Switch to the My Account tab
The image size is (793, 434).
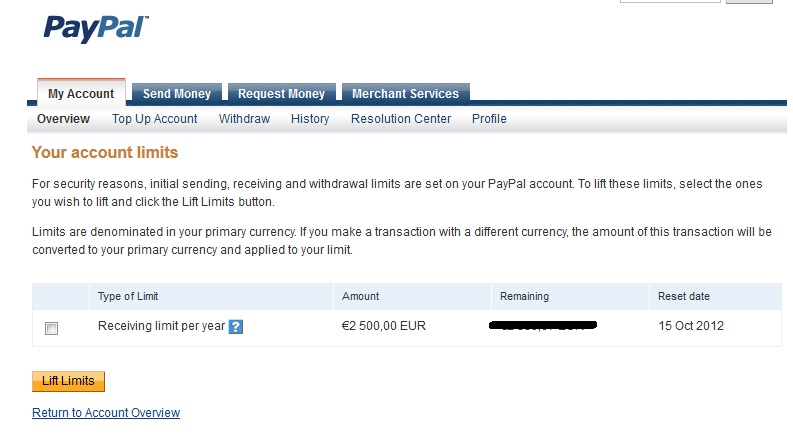(81, 94)
